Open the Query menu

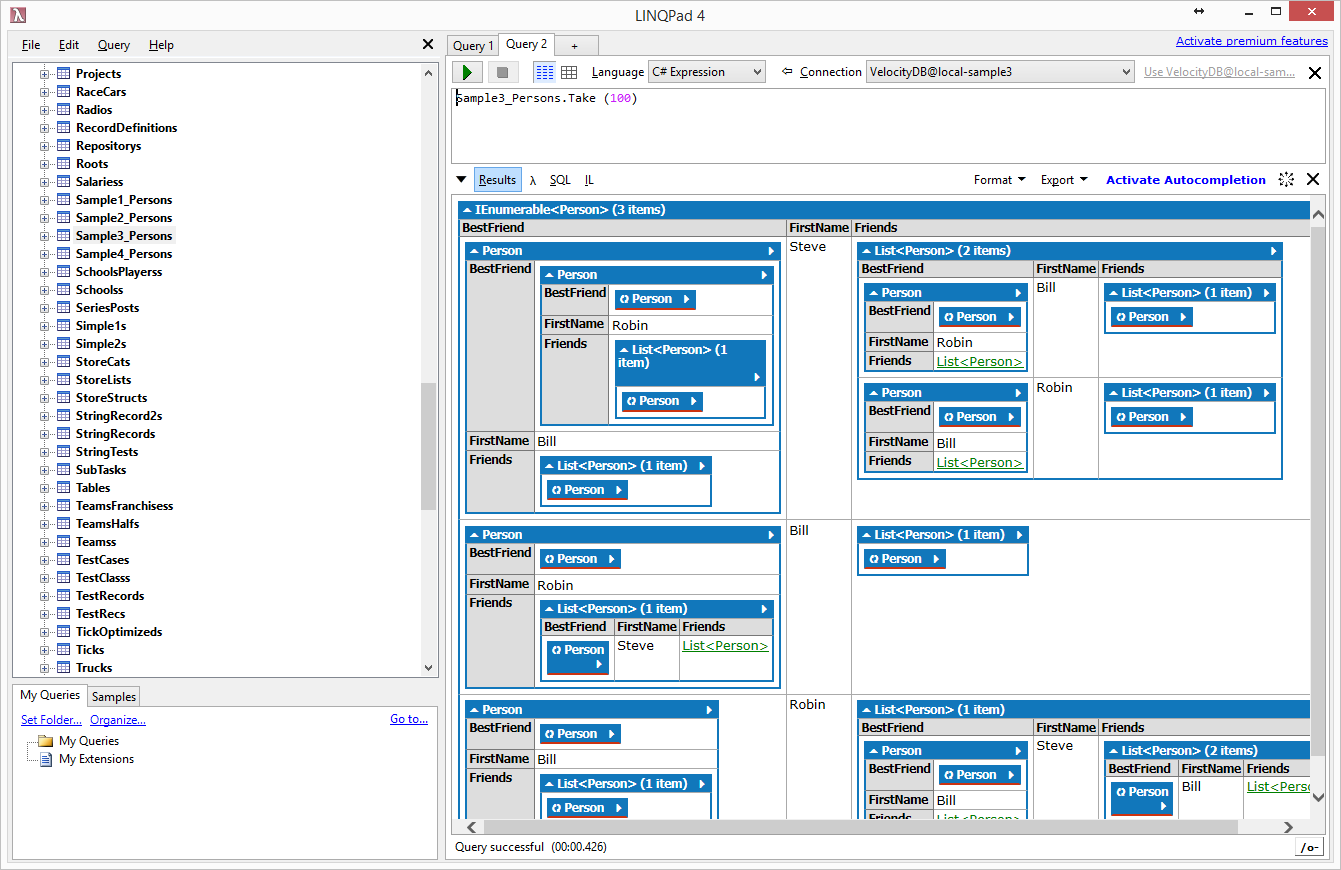tap(114, 45)
